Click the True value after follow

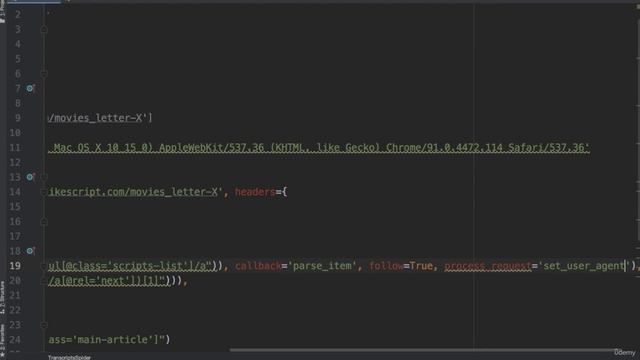pyautogui.click(x=421, y=266)
